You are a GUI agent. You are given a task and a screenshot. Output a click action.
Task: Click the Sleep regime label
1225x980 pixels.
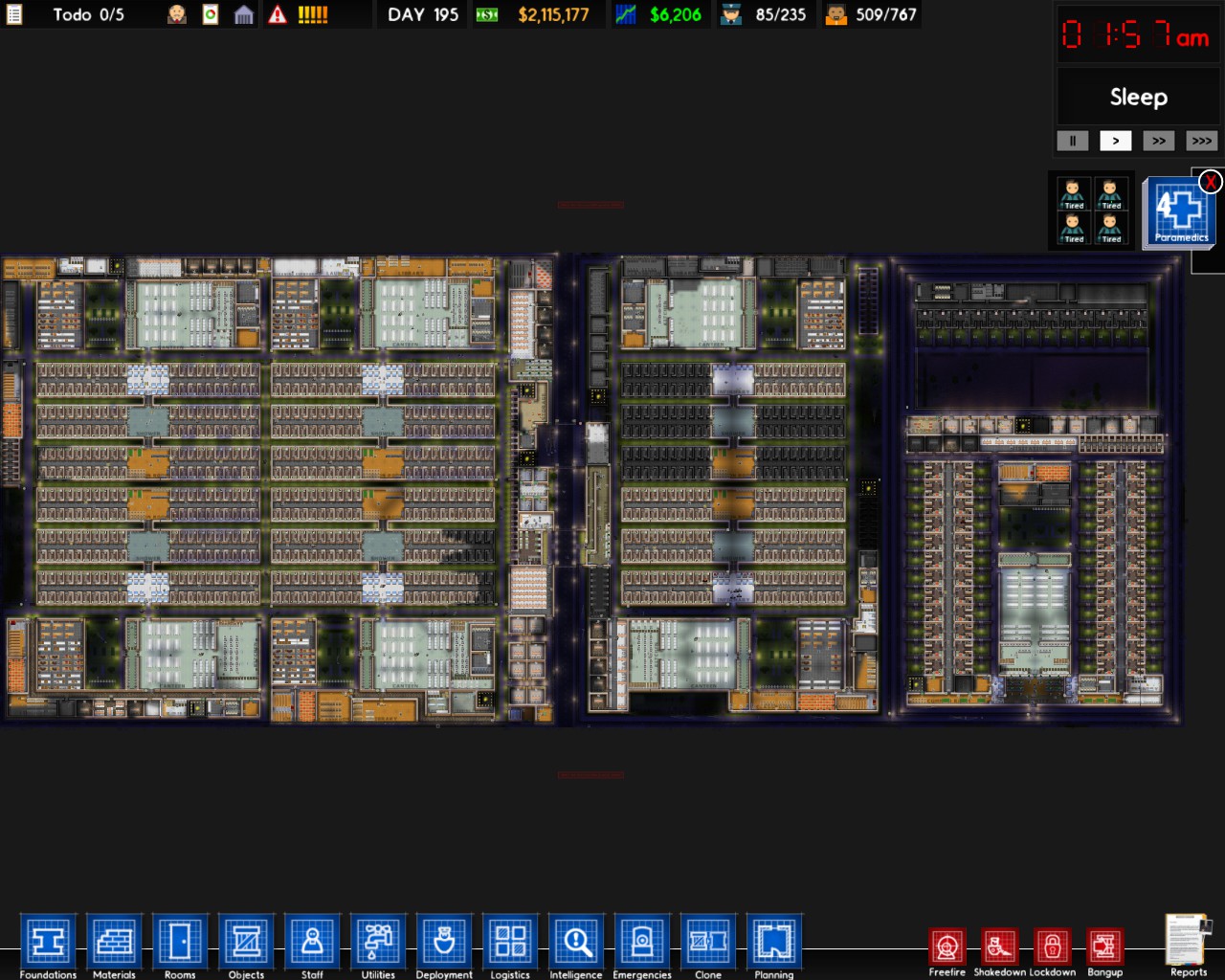[x=1139, y=97]
